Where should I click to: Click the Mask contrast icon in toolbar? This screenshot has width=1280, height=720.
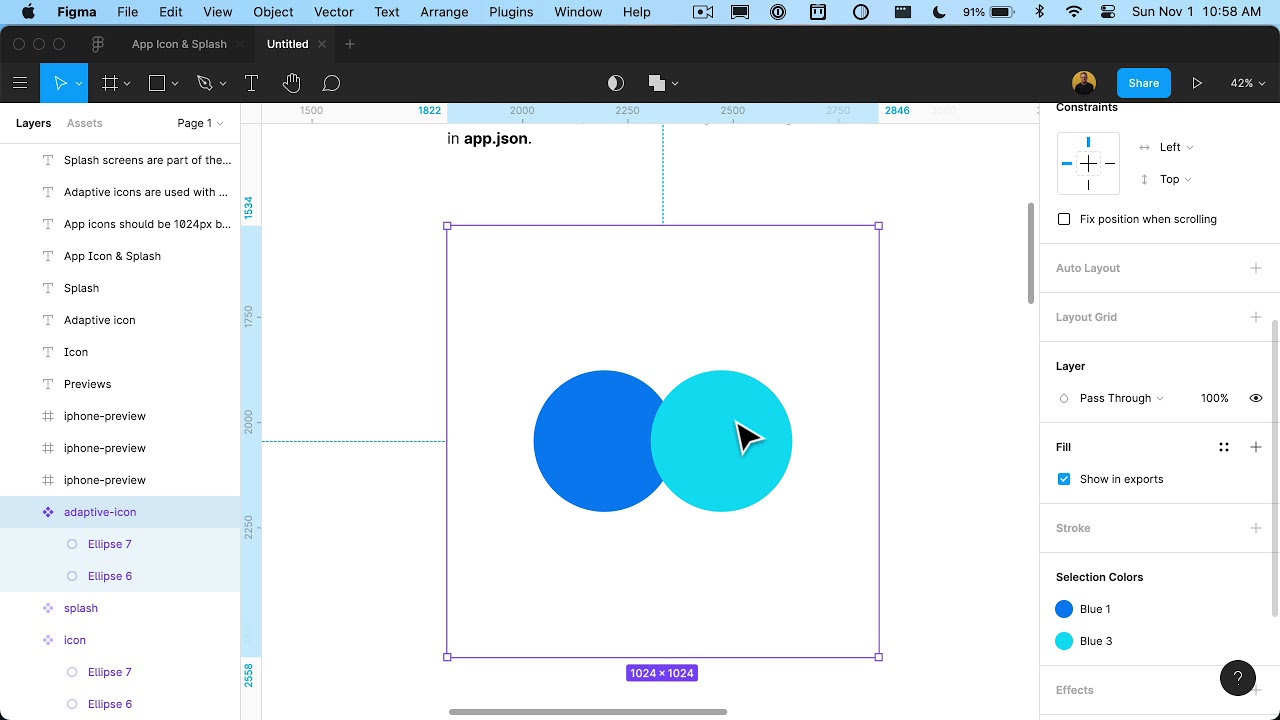pos(616,83)
